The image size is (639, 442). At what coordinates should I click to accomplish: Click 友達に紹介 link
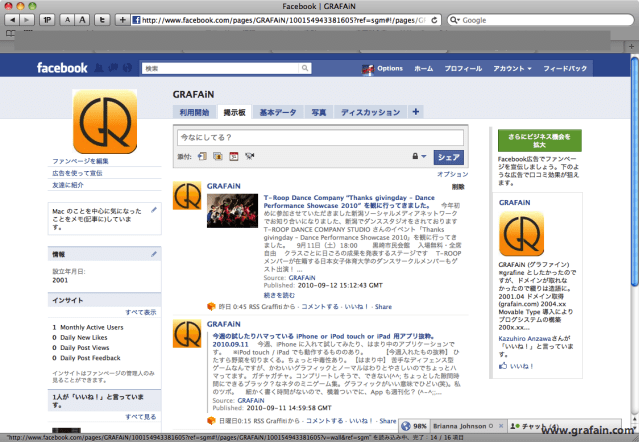[68, 185]
